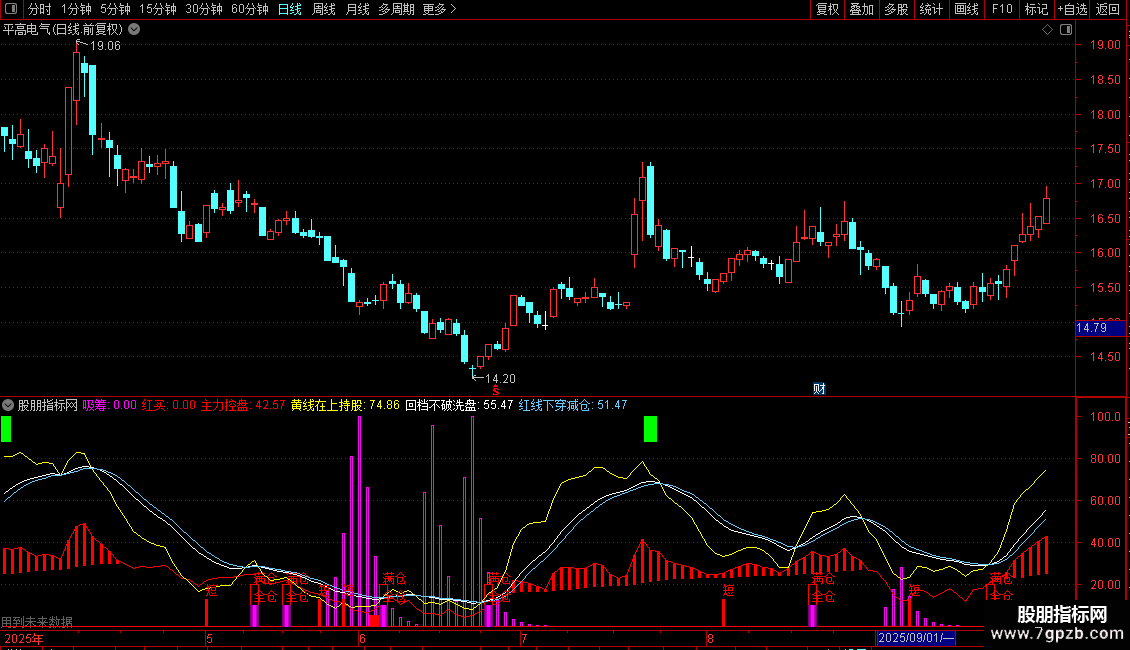This screenshot has width=1130, height=650.
Task: Click the diamond icon above the price axis
Action: [1047, 29]
